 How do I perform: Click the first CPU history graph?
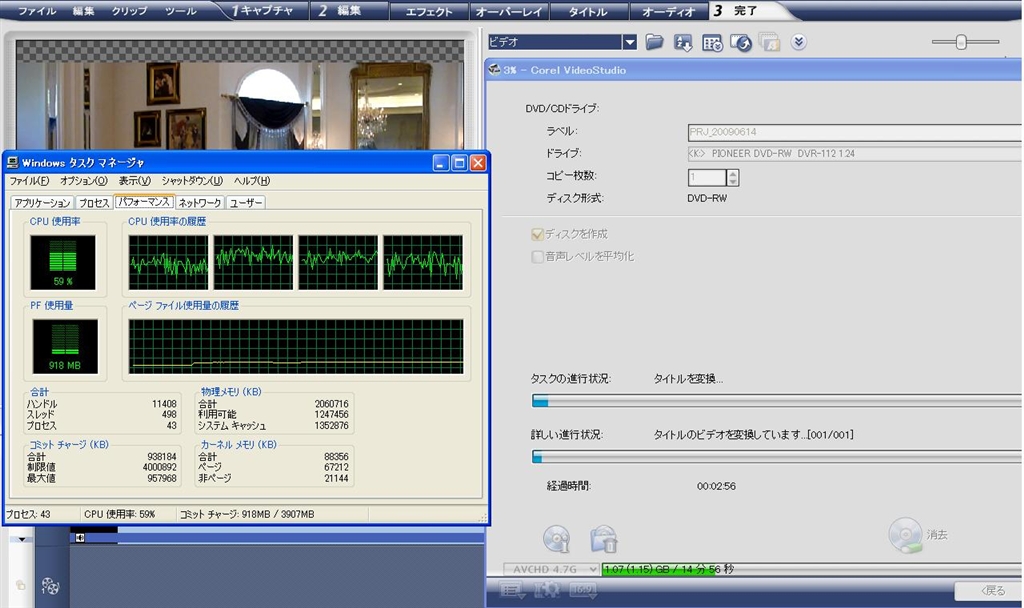(168, 263)
